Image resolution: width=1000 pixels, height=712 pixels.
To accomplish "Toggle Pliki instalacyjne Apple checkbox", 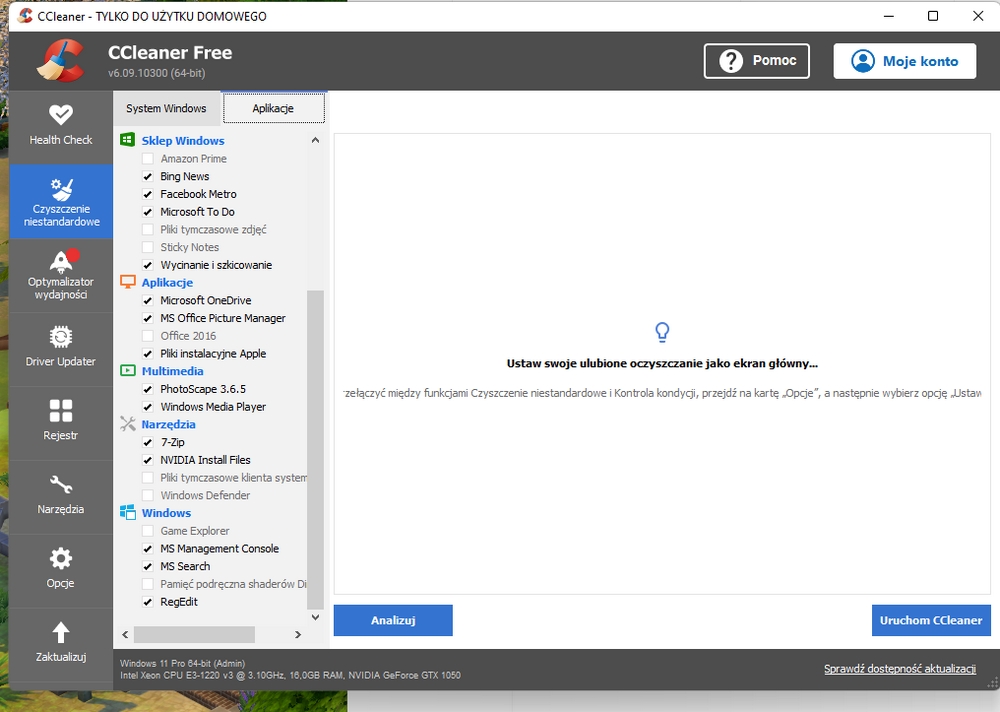I will coord(148,353).
